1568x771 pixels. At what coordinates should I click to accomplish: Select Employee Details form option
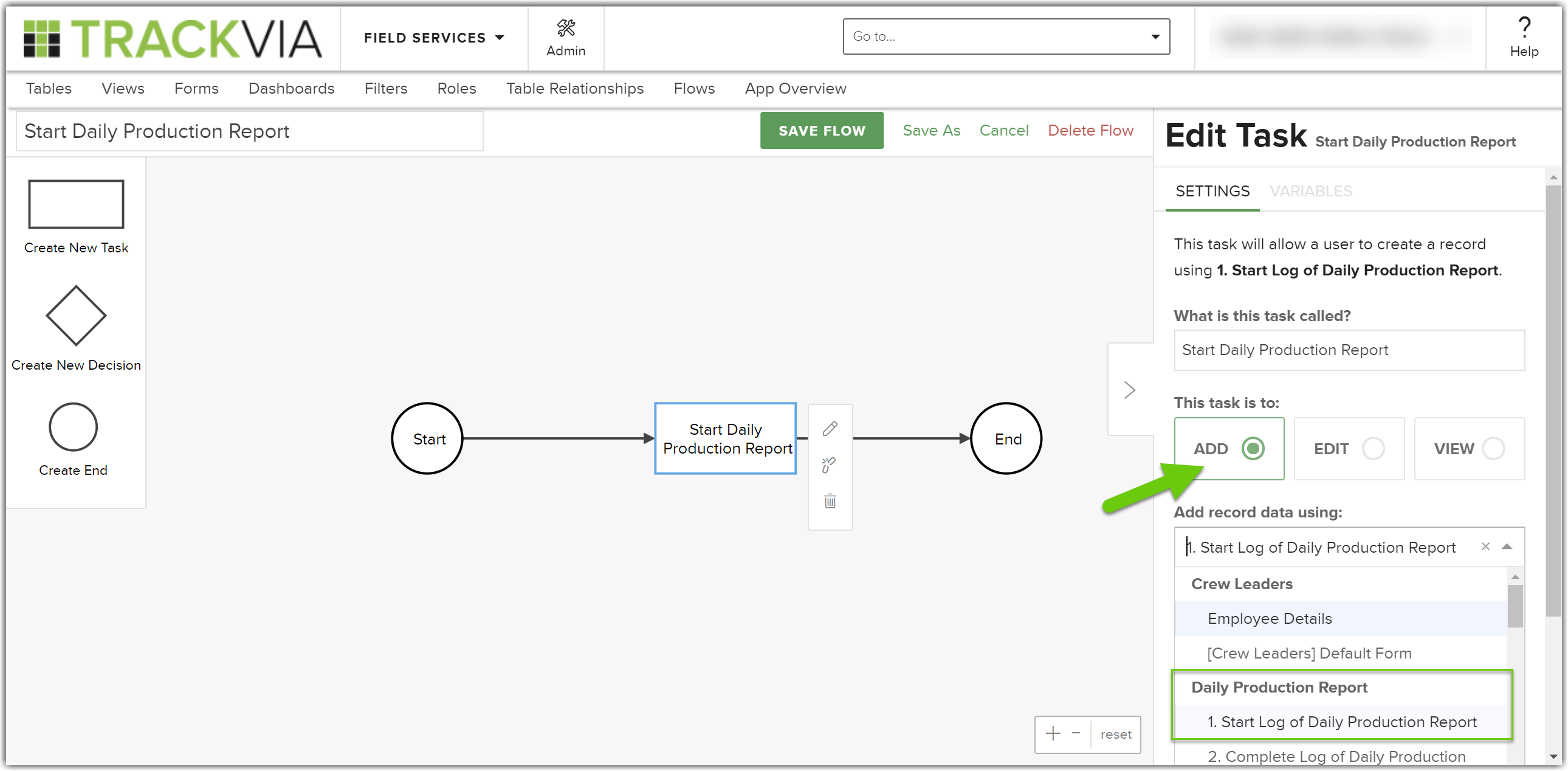pyautogui.click(x=1340, y=619)
